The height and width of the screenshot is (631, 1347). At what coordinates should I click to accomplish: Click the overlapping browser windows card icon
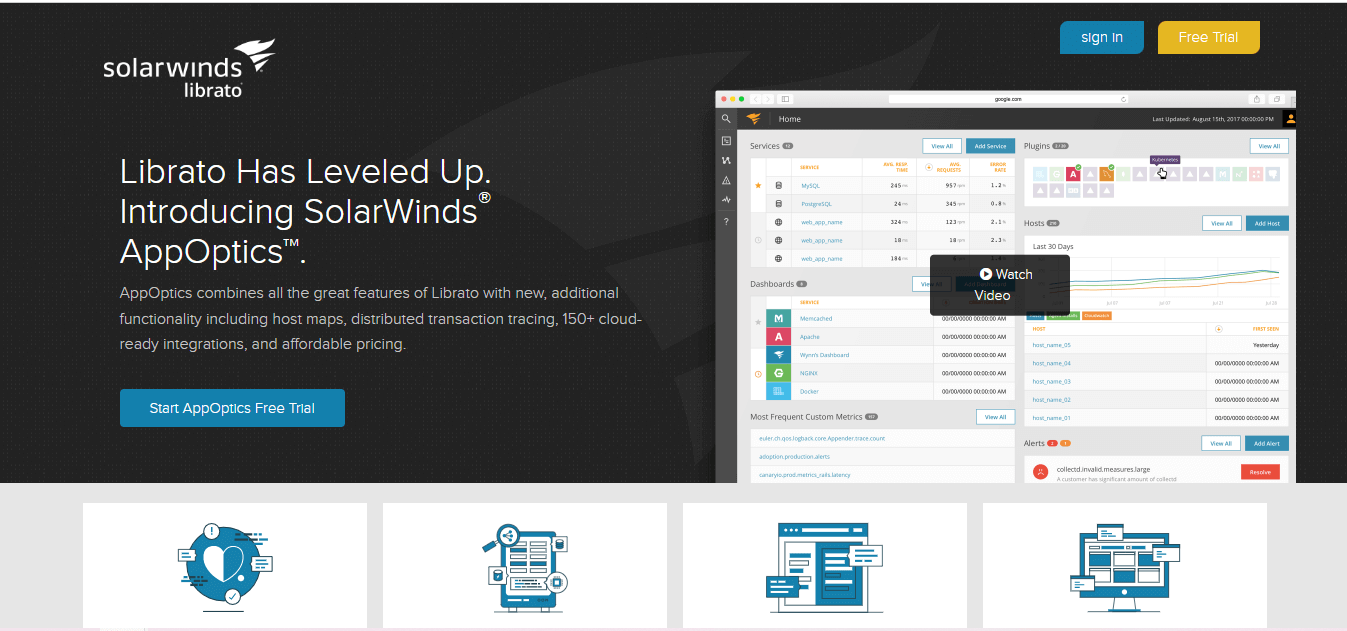(x=824, y=566)
